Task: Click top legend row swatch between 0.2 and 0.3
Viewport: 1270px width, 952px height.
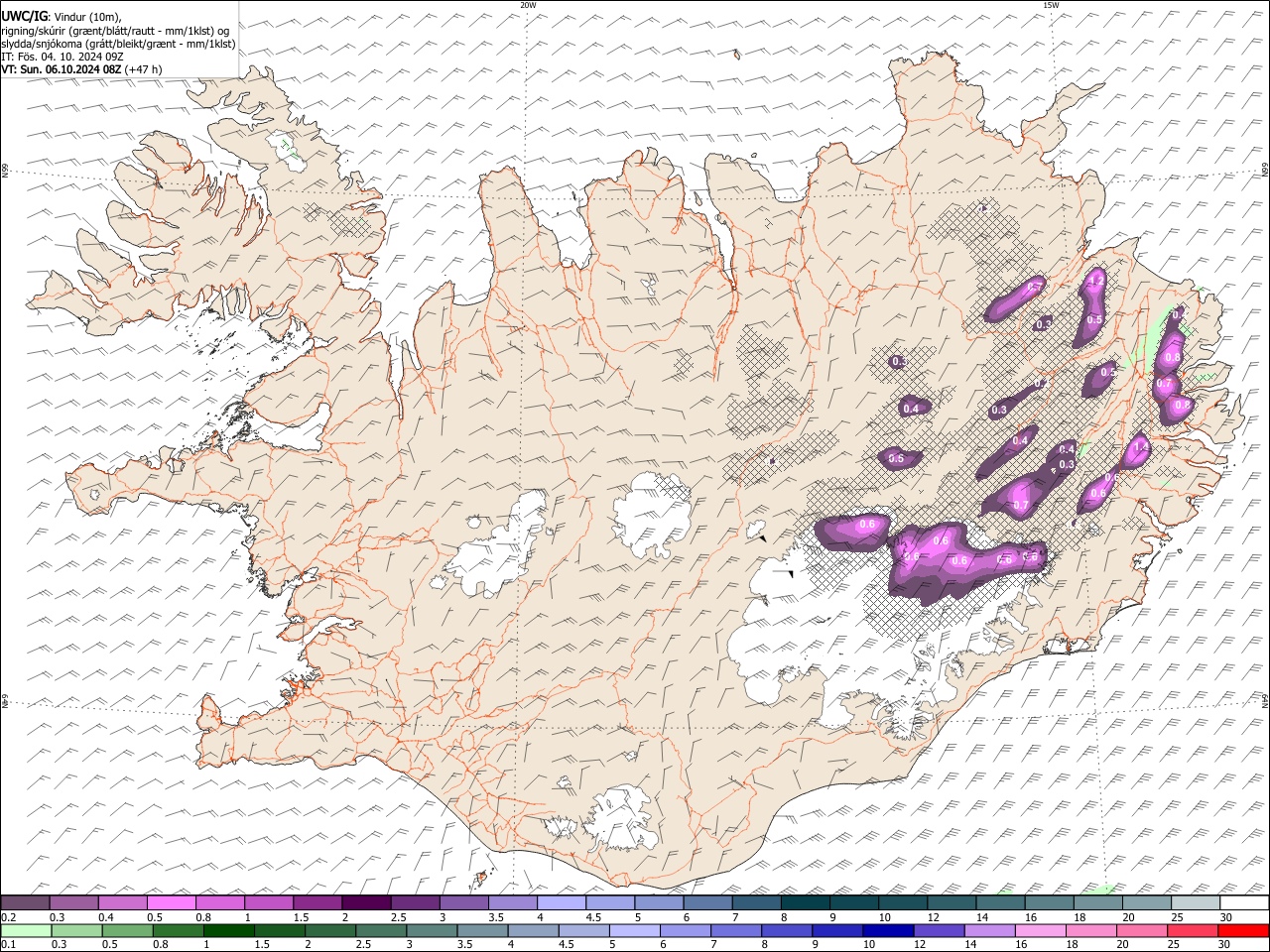Action: [x=25, y=902]
